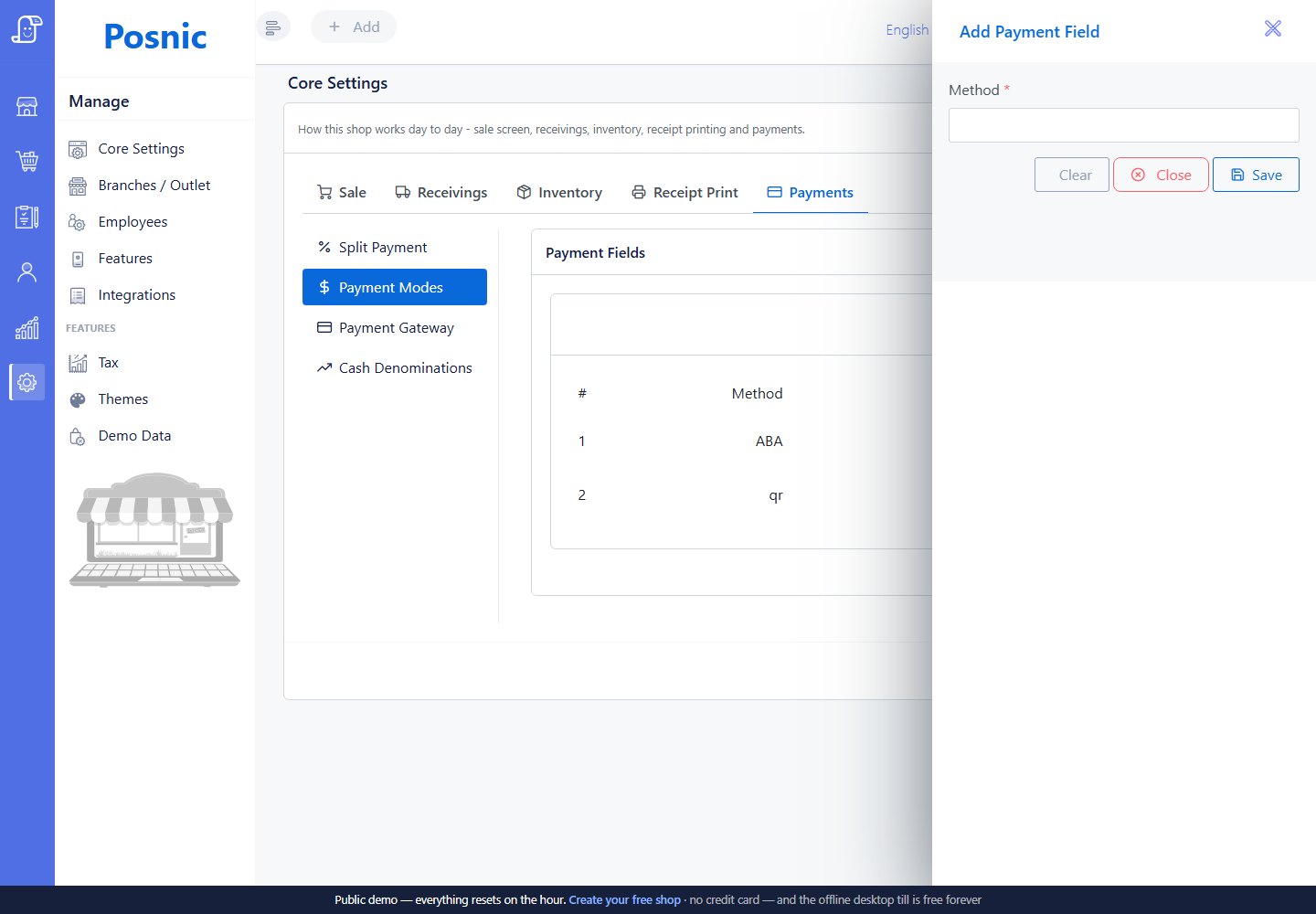The image size is (1316, 914).
Task: Switch to the Receivings tab
Action: click(440, 192)
